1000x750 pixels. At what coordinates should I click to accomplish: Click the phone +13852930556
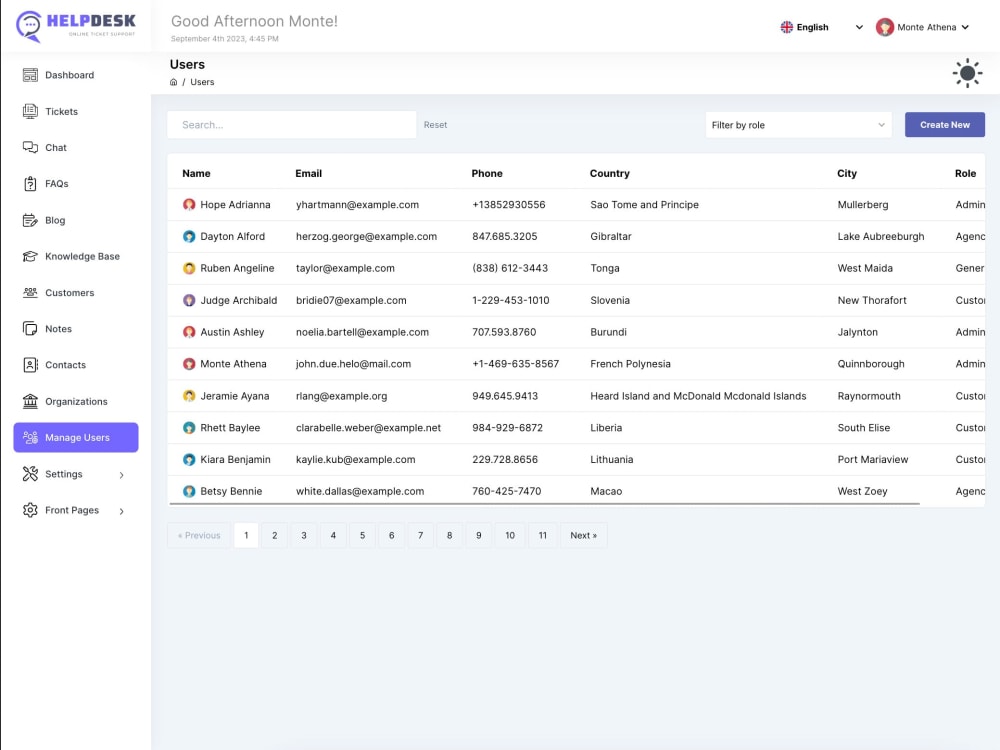point(508,204)
